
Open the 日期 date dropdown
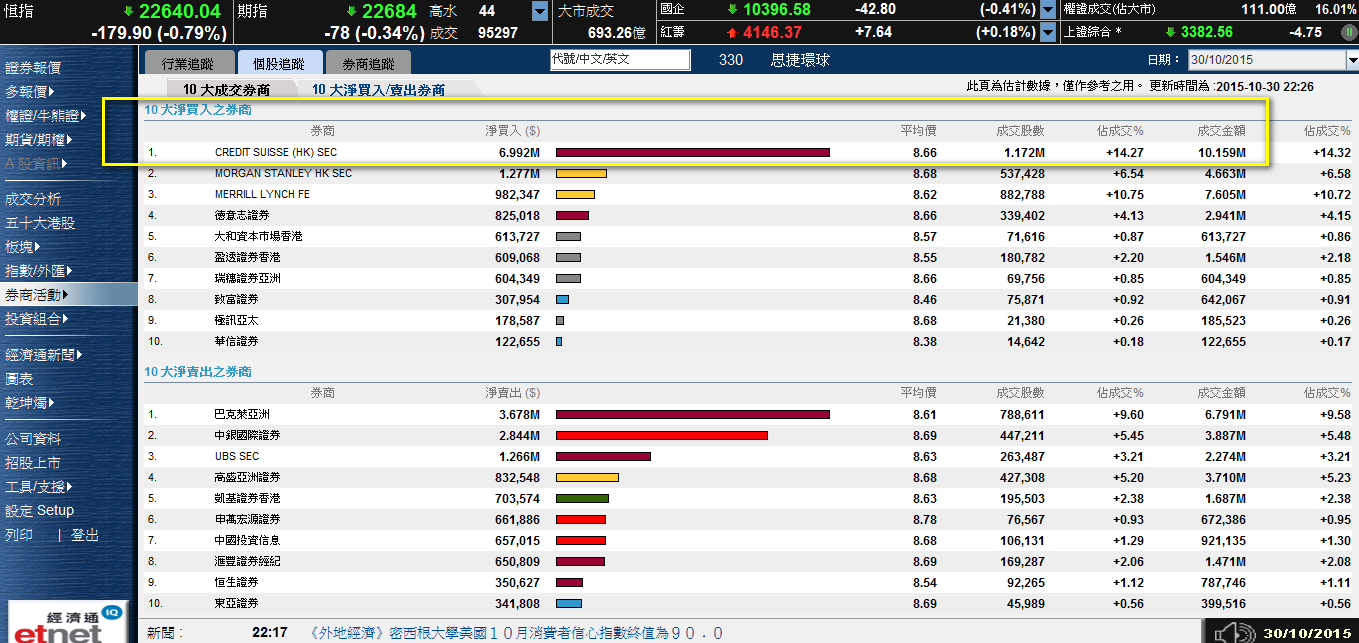pyautogui.click(x=1351, y=60)
